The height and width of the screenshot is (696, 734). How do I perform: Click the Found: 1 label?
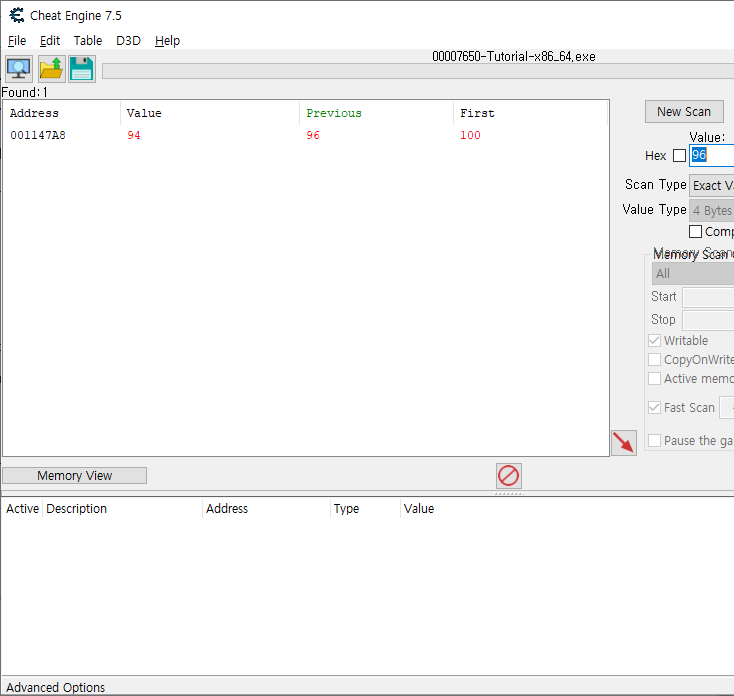tap(24, 92)
